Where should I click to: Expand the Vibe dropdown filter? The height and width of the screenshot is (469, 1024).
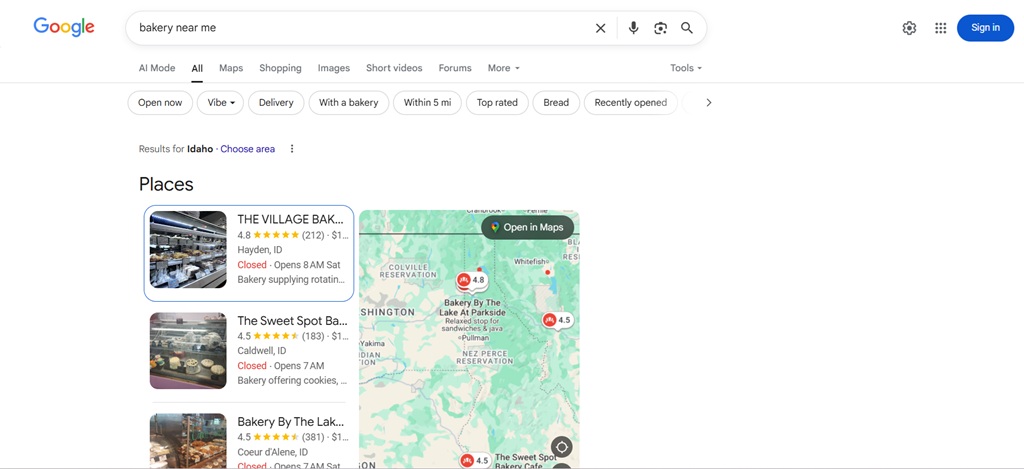point(221,102)
